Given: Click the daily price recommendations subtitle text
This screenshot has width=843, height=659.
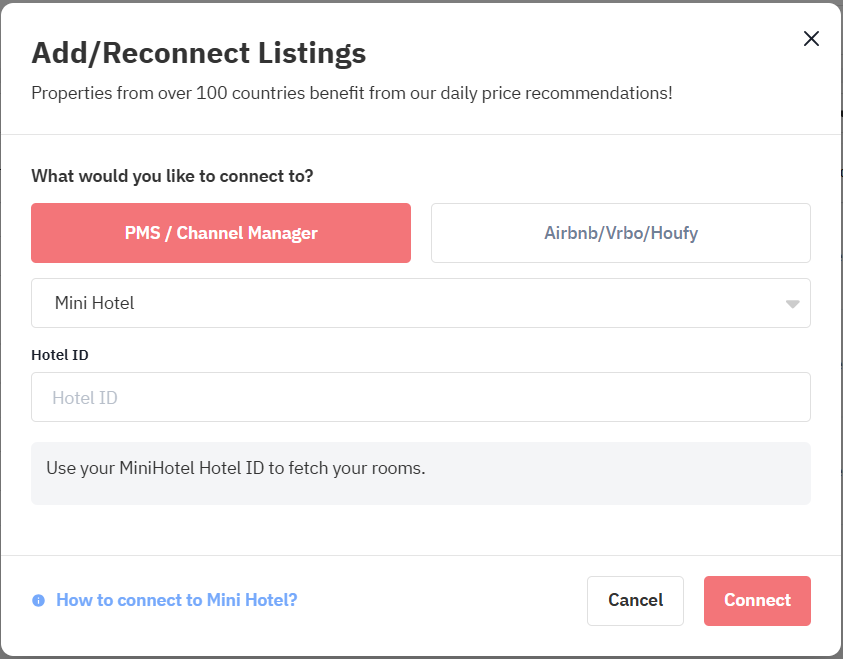Looking at the screenshot, I should pos(352,93).
